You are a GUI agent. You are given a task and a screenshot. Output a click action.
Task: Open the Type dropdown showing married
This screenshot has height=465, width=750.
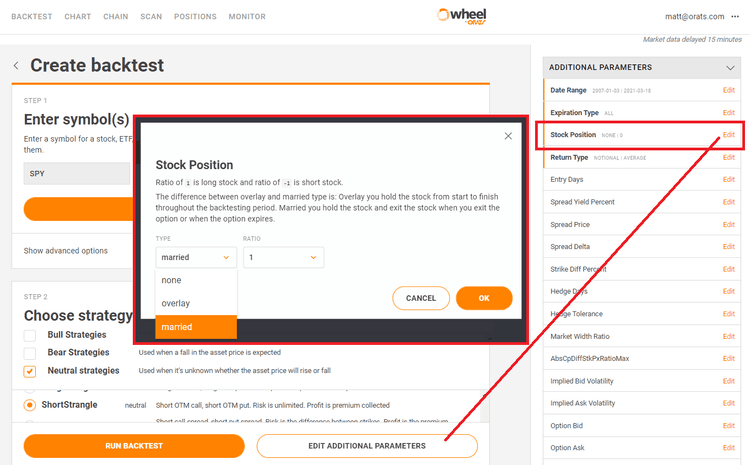197,257
